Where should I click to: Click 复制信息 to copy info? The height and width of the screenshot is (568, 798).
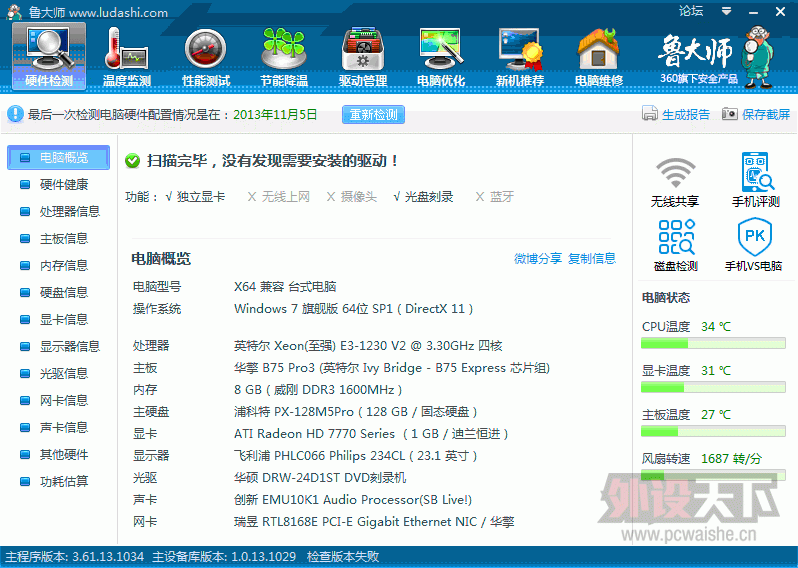pyautogui.click(x=592, y=259)
